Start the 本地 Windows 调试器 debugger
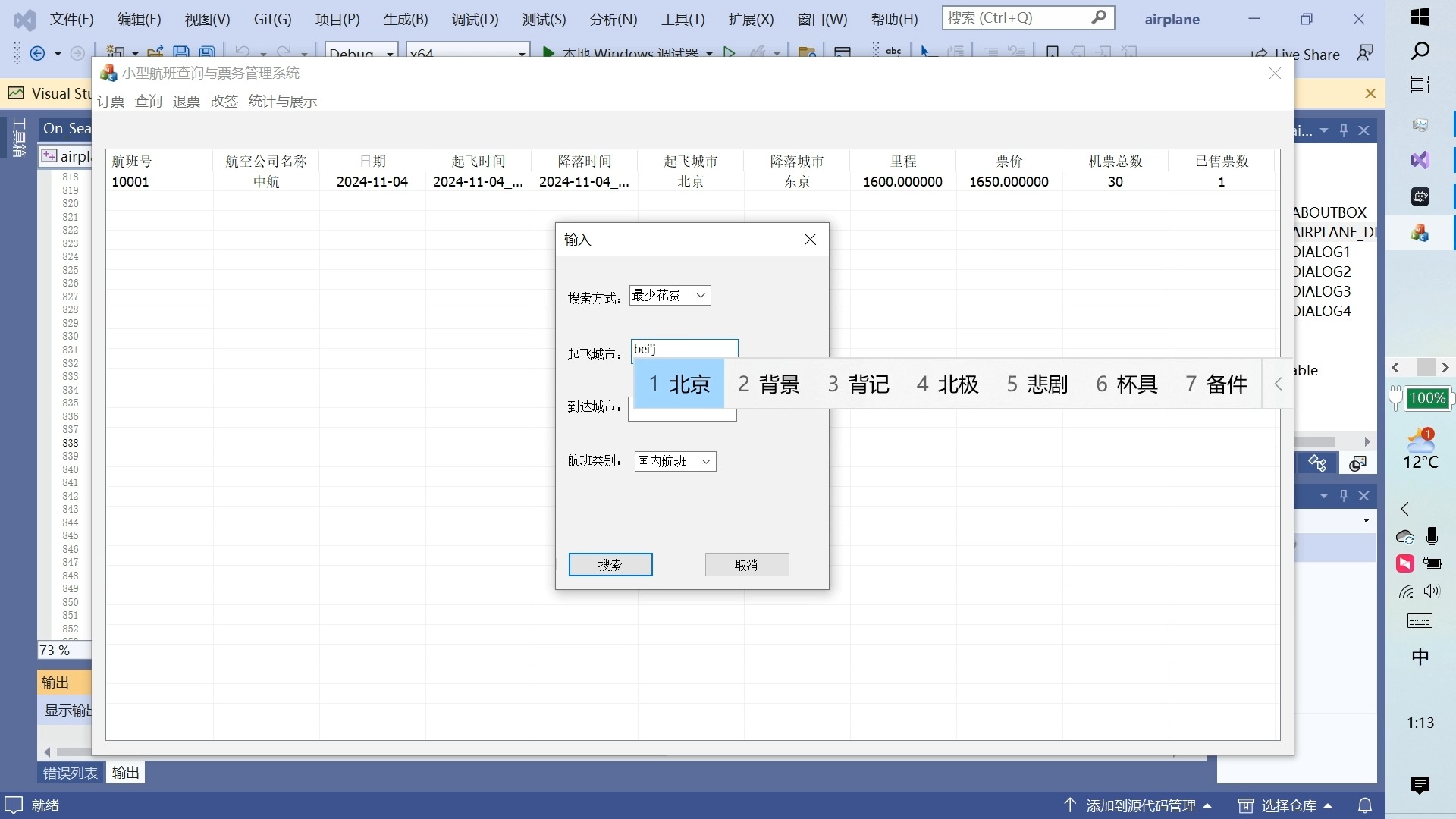Screen dimensions: 1456x819 (x=622, y=54)
